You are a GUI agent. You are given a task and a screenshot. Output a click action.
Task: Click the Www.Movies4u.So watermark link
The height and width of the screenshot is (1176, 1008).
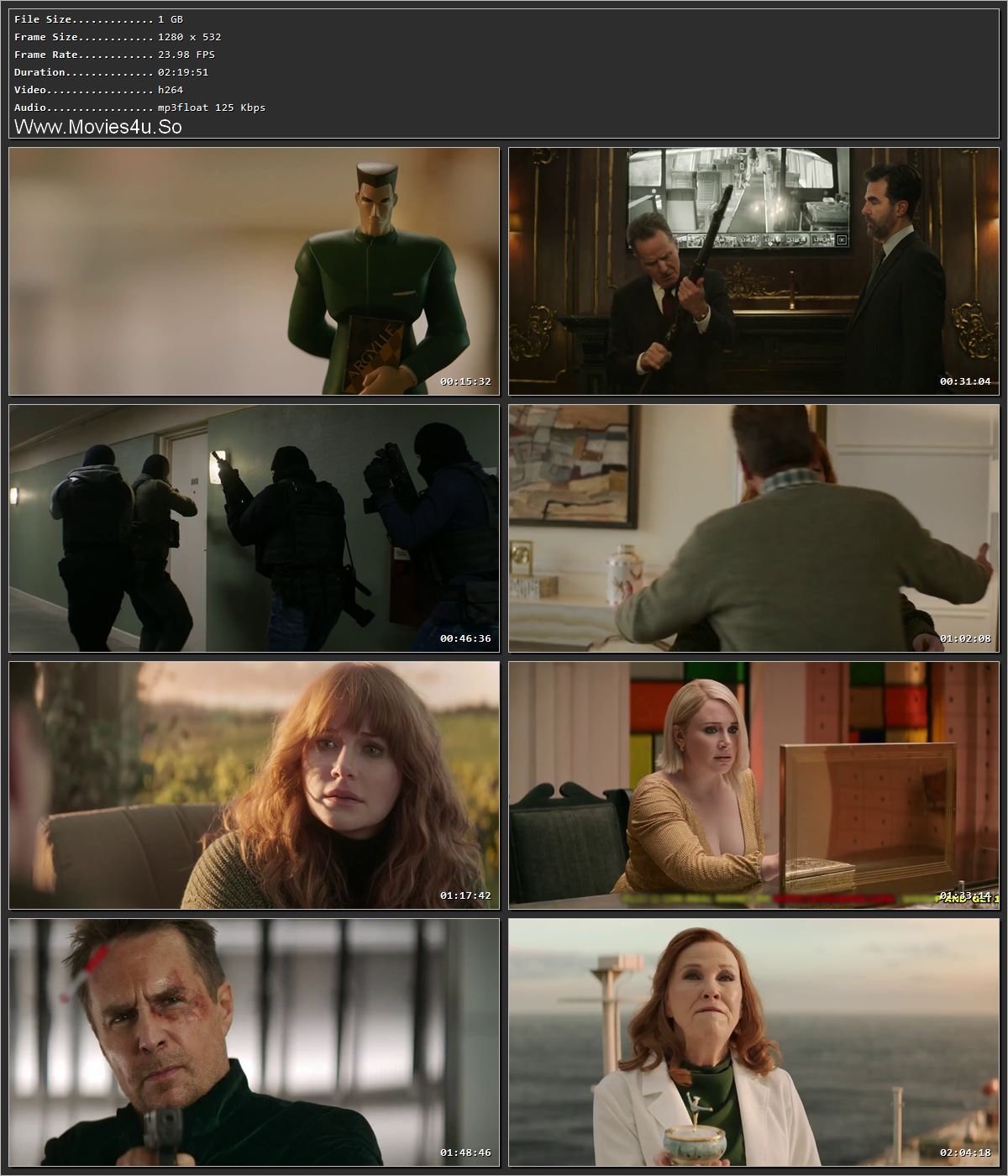[98, 126]
